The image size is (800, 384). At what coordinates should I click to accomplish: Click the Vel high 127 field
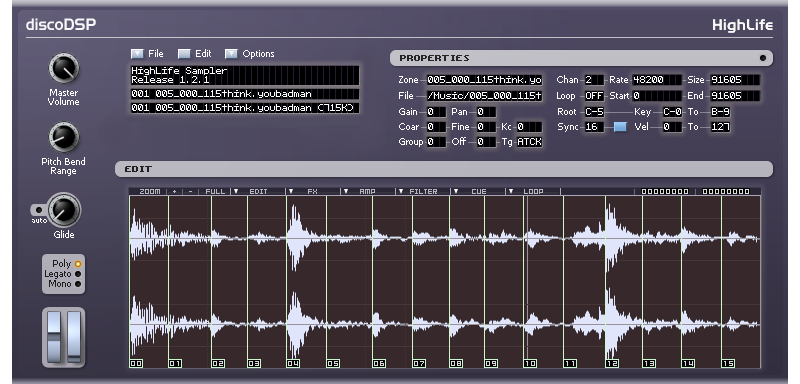(x=720, y=127)
